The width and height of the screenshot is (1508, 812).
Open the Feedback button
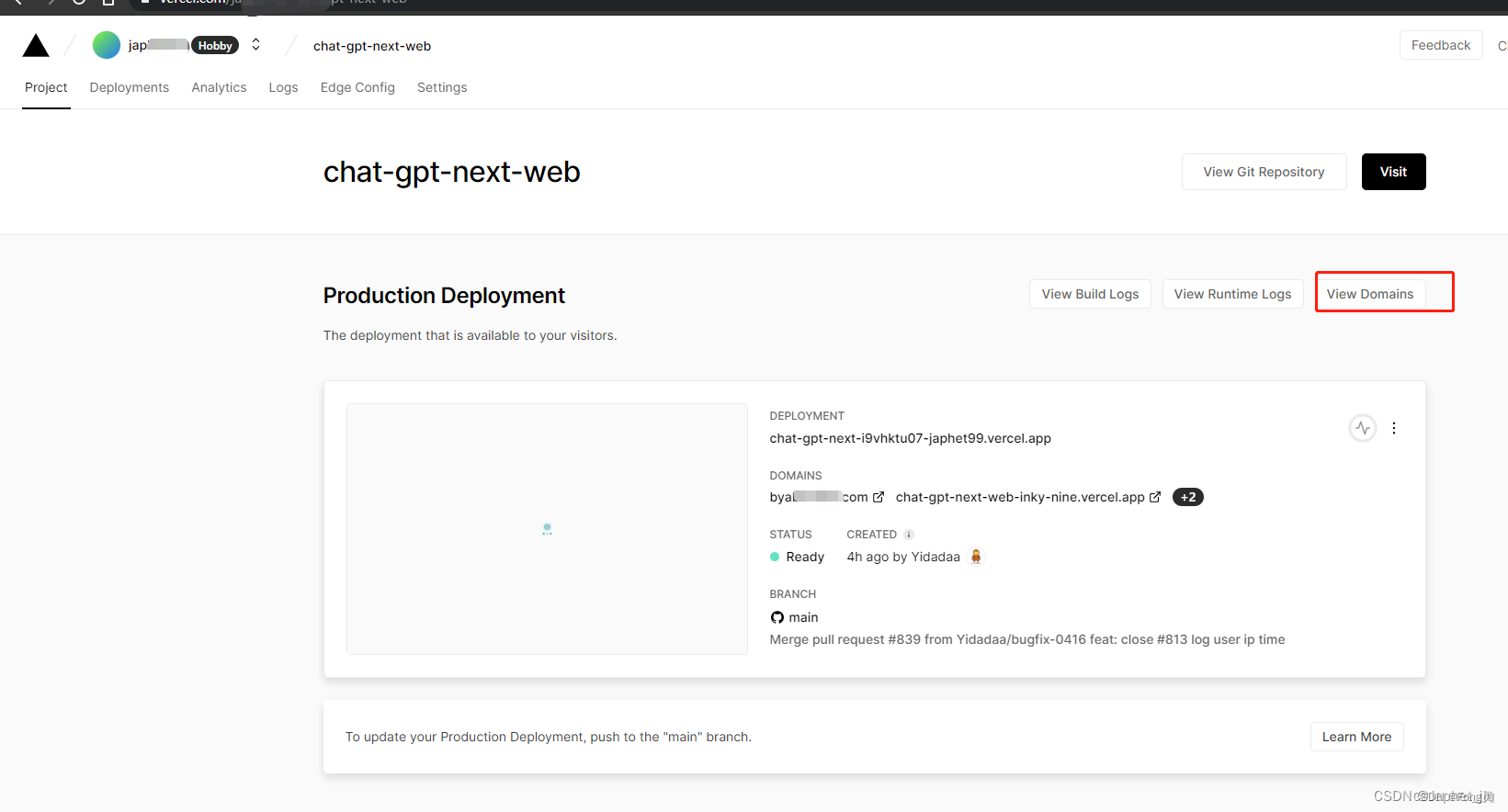coord(1440,45)
